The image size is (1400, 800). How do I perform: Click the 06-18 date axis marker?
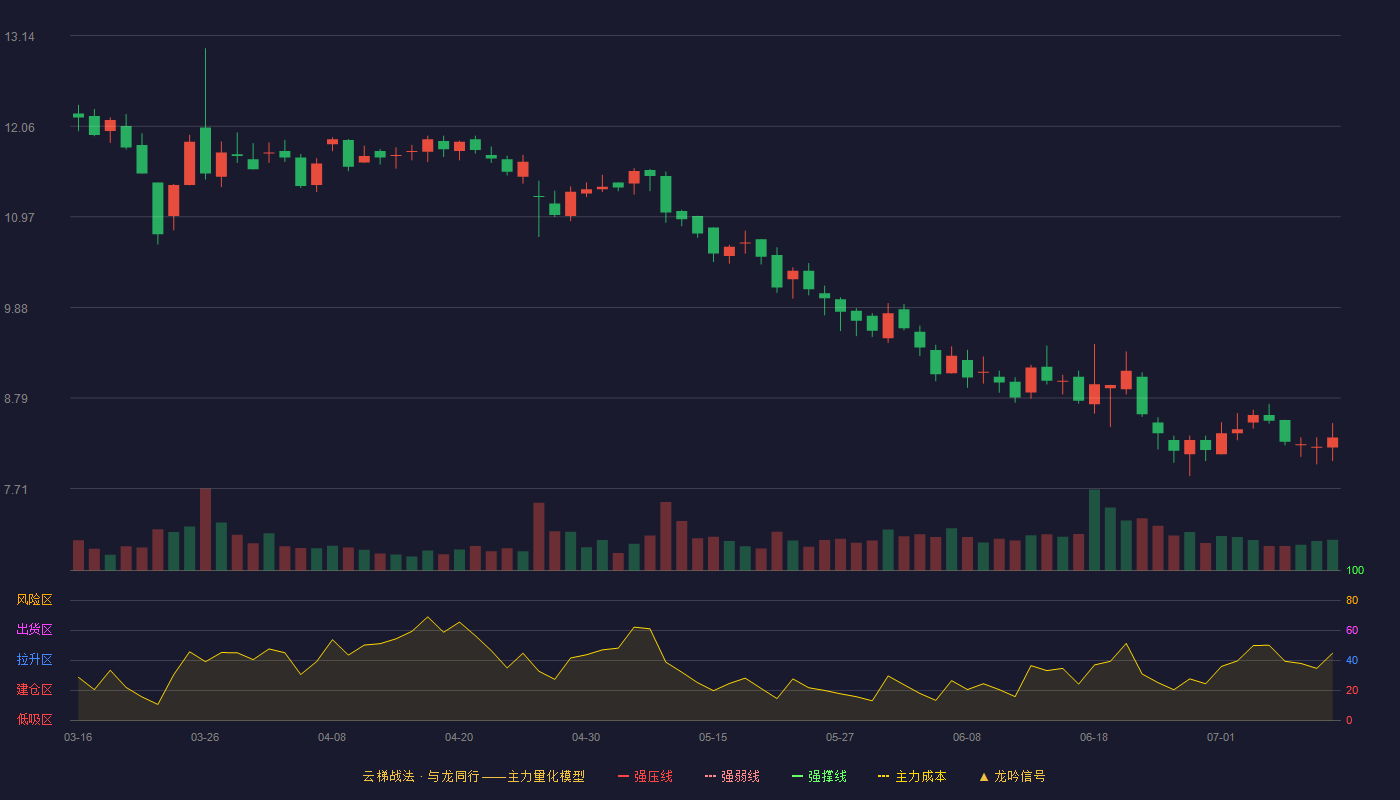(1094, 737)
